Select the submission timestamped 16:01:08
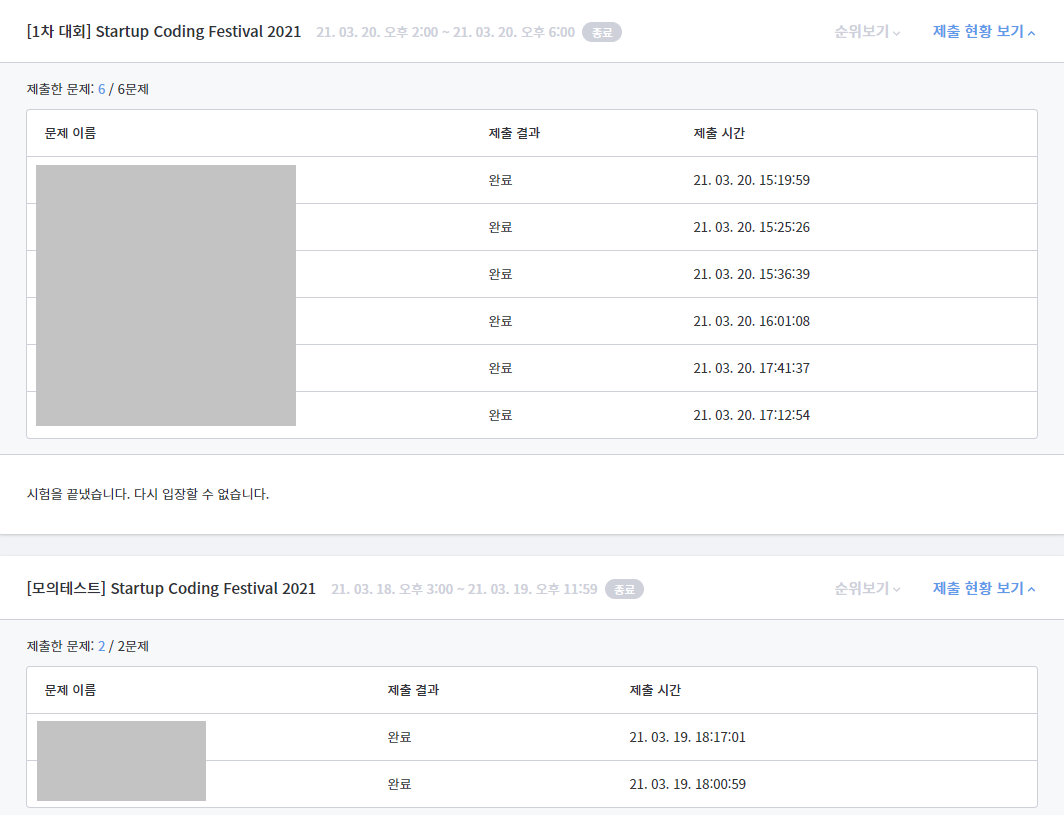This screenshot has width=1064, height=815. 751,321
